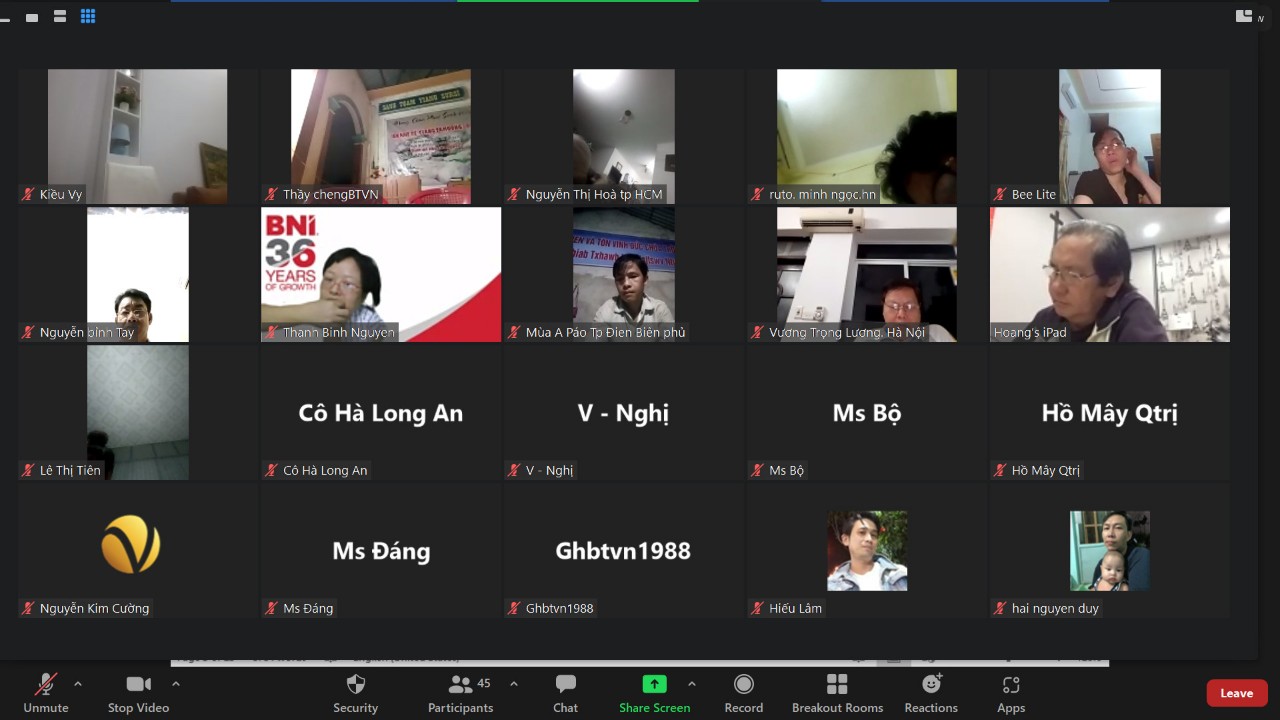Open the Apps panel

pyautogui.click(x=1011, y=692)
